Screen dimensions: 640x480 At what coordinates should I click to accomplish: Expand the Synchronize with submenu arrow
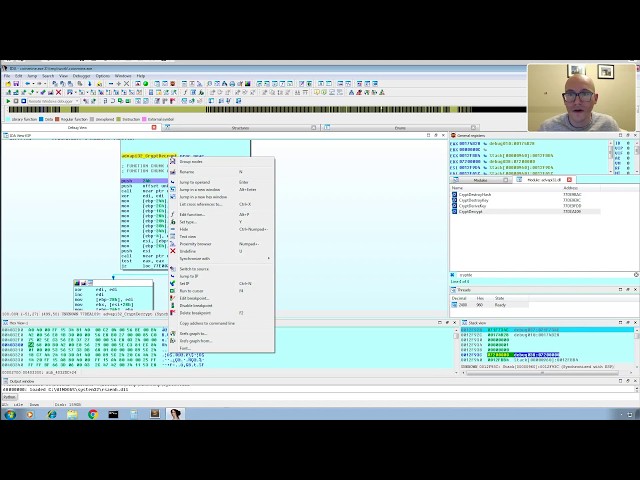click(x=269, y=258)
